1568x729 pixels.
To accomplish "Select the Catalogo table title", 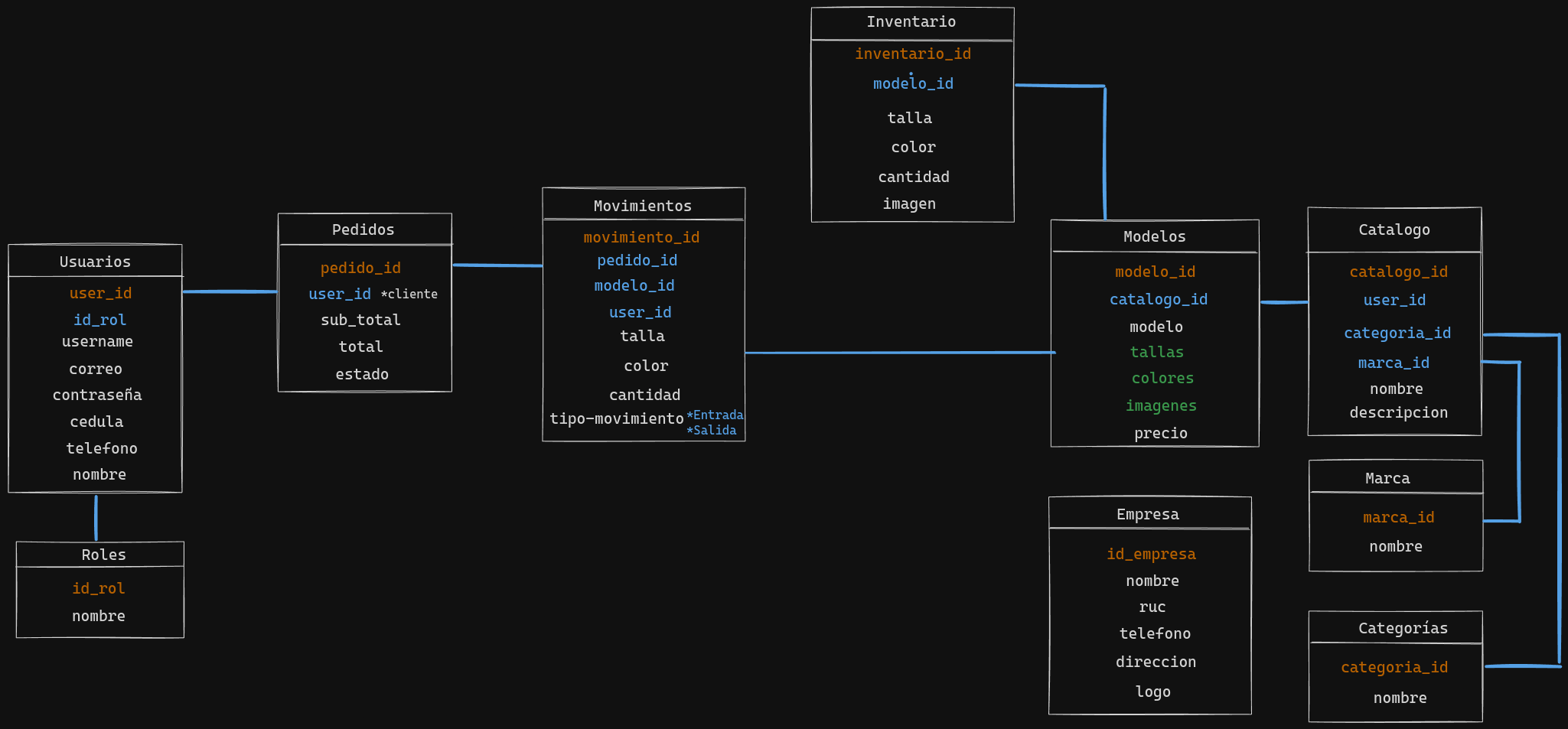I will point(1394,229).
